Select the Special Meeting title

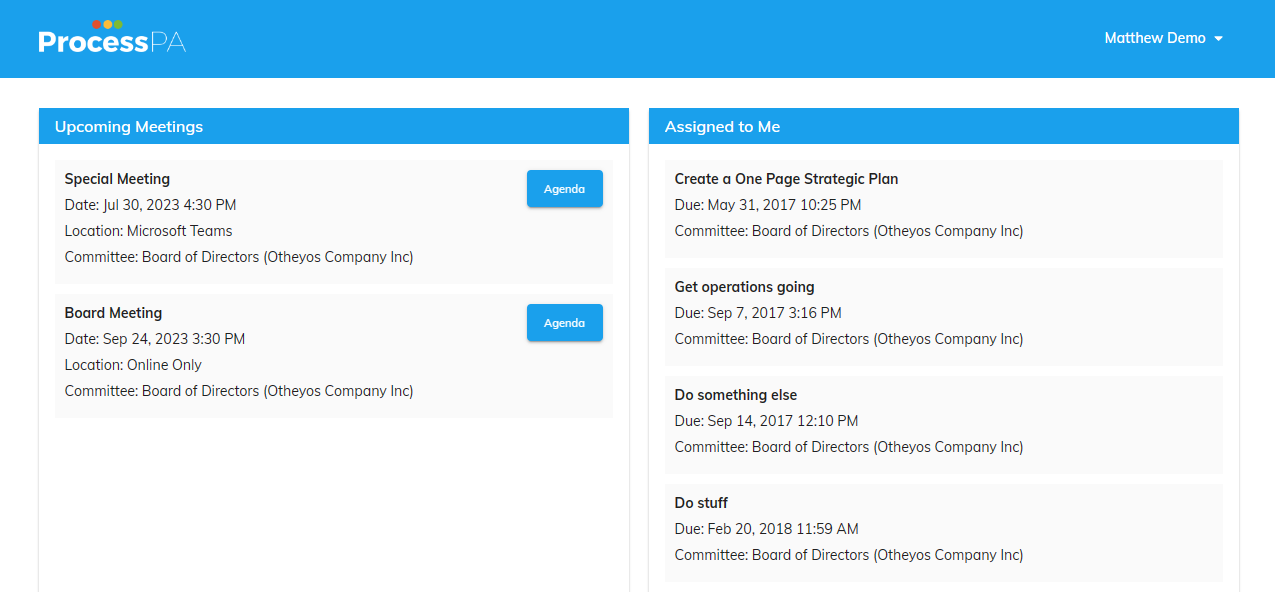(x=117, y=179)
